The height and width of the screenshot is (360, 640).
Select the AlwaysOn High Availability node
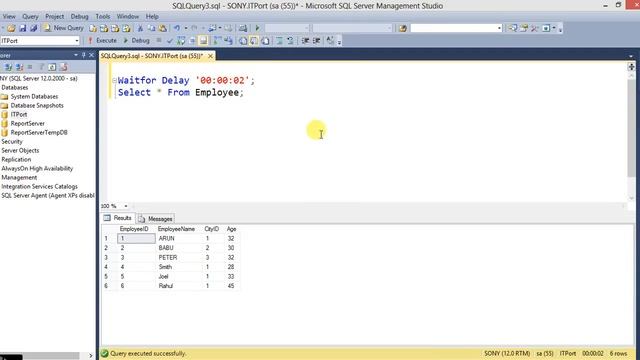click(37, 168)
